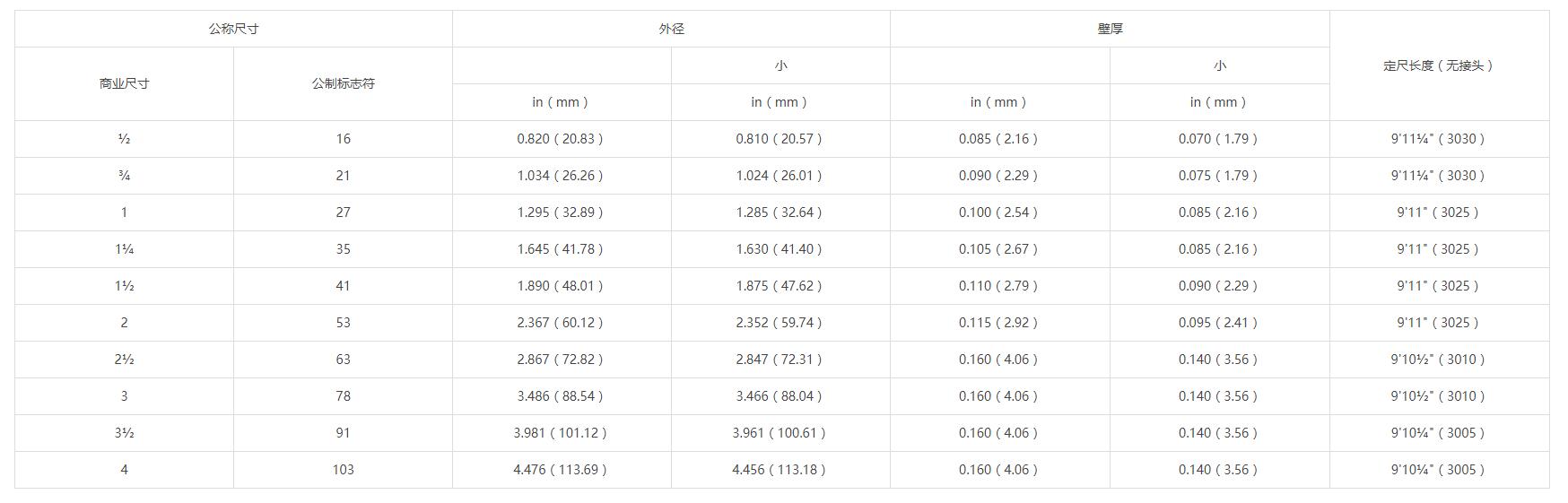Click the 公称尺寸 header cell
1568x503 pixels.
[x=233, y=29]
